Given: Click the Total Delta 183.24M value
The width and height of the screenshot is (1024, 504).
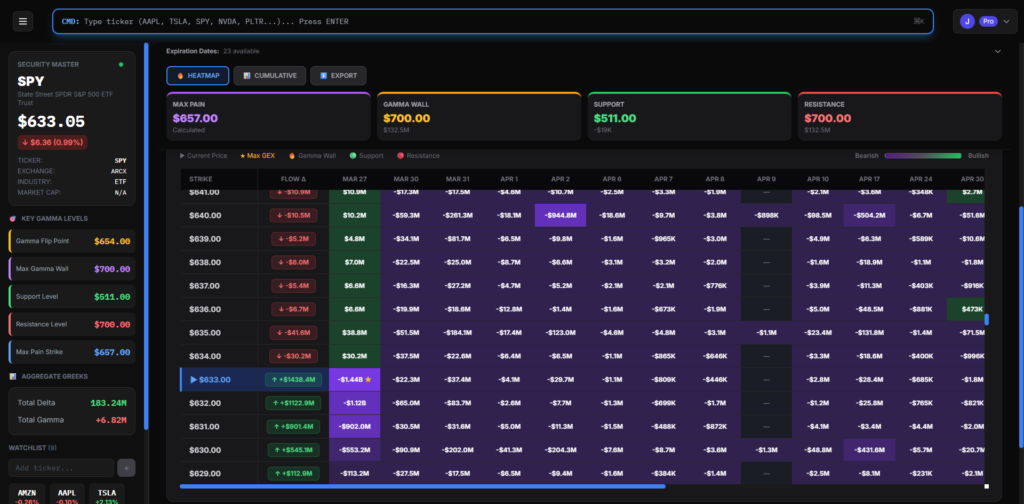Looking at the screenshot, I should [x=108, y=403].
